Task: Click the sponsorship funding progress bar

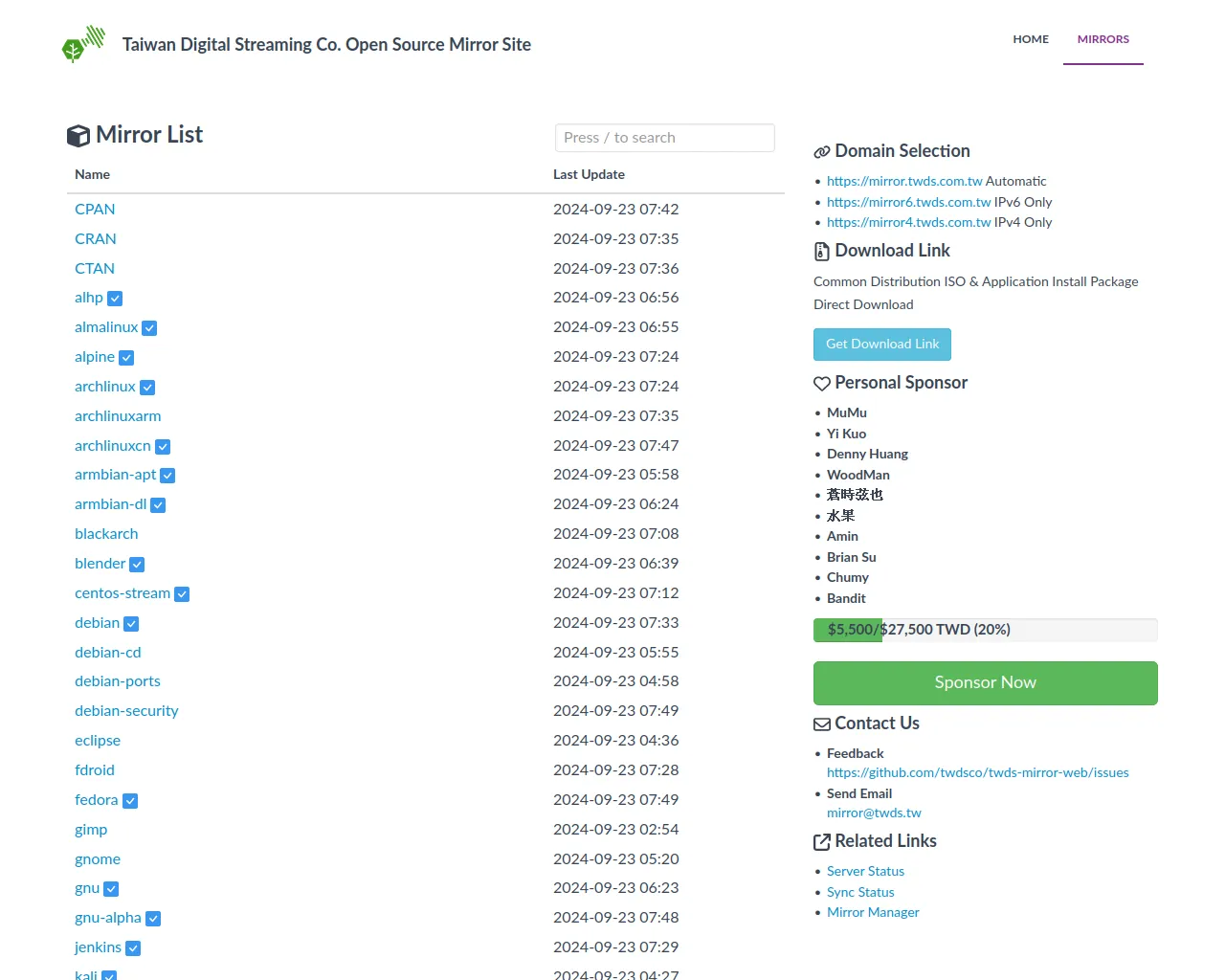Action: coord(985,630)
